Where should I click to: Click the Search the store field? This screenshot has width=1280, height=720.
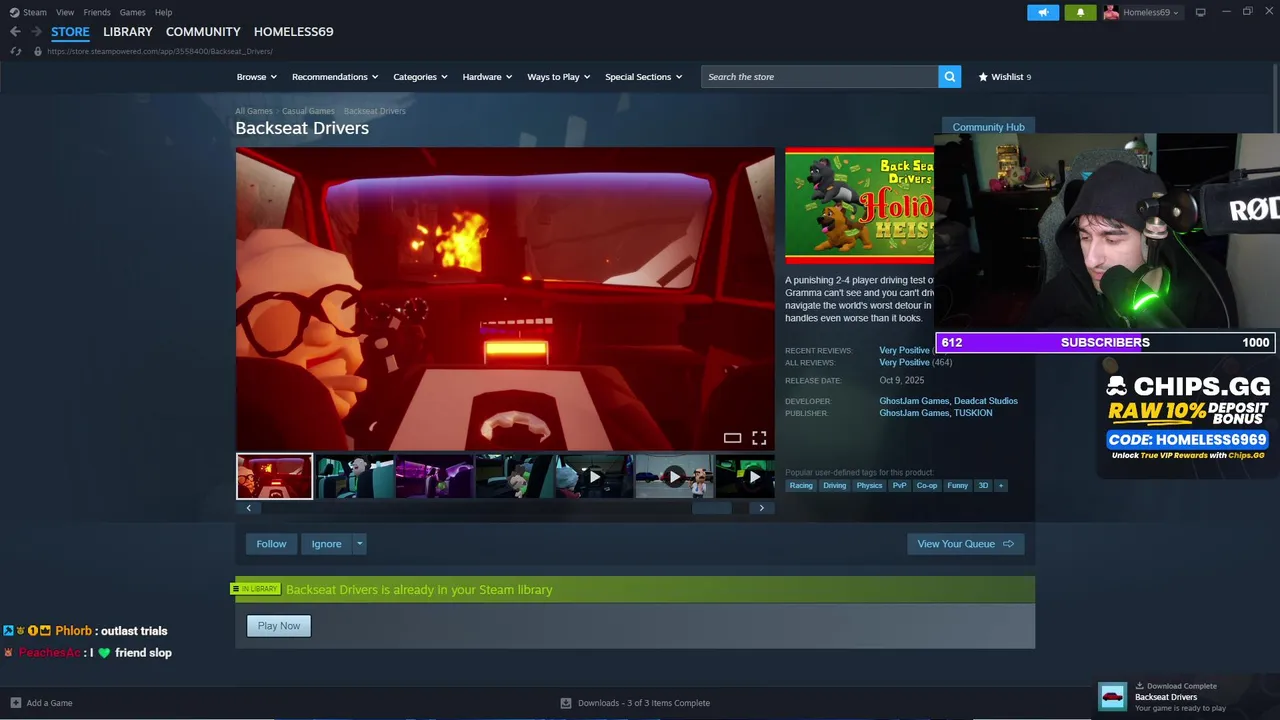(x=820, y=77)
